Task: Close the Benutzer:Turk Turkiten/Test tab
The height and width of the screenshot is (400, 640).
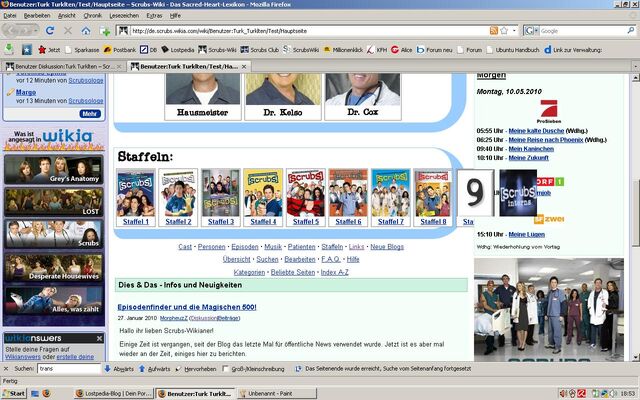Action: pos(244,66)
